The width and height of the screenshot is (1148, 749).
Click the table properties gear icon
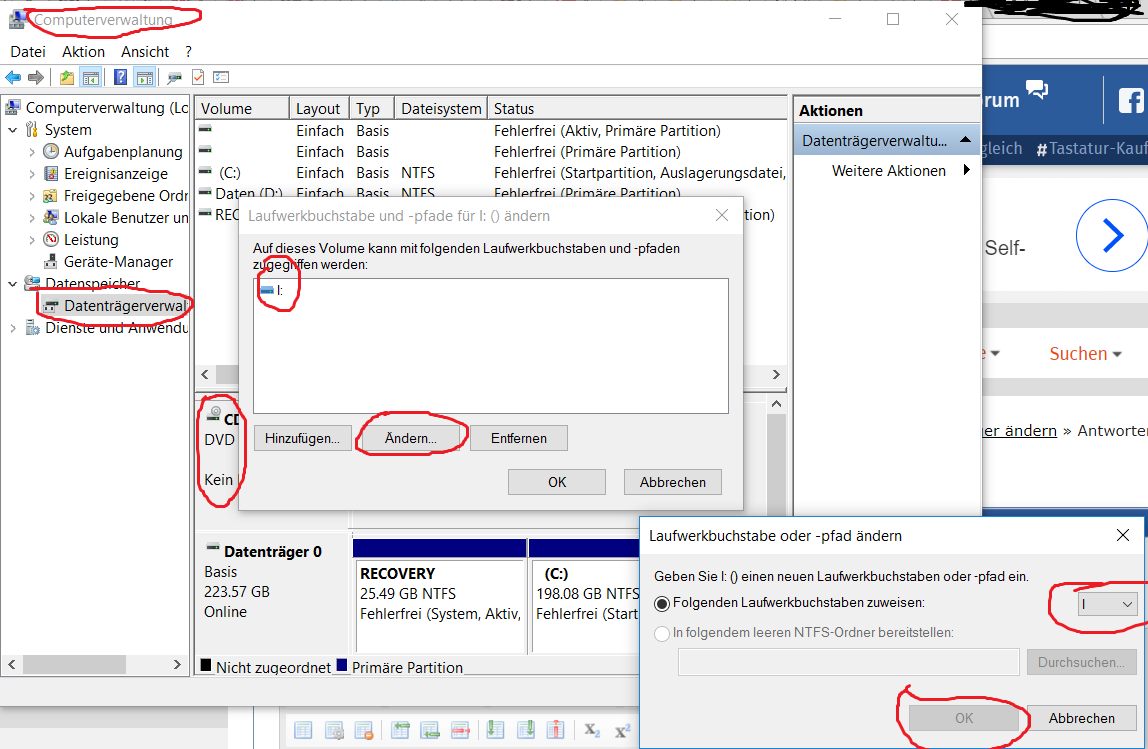(335, 730)
